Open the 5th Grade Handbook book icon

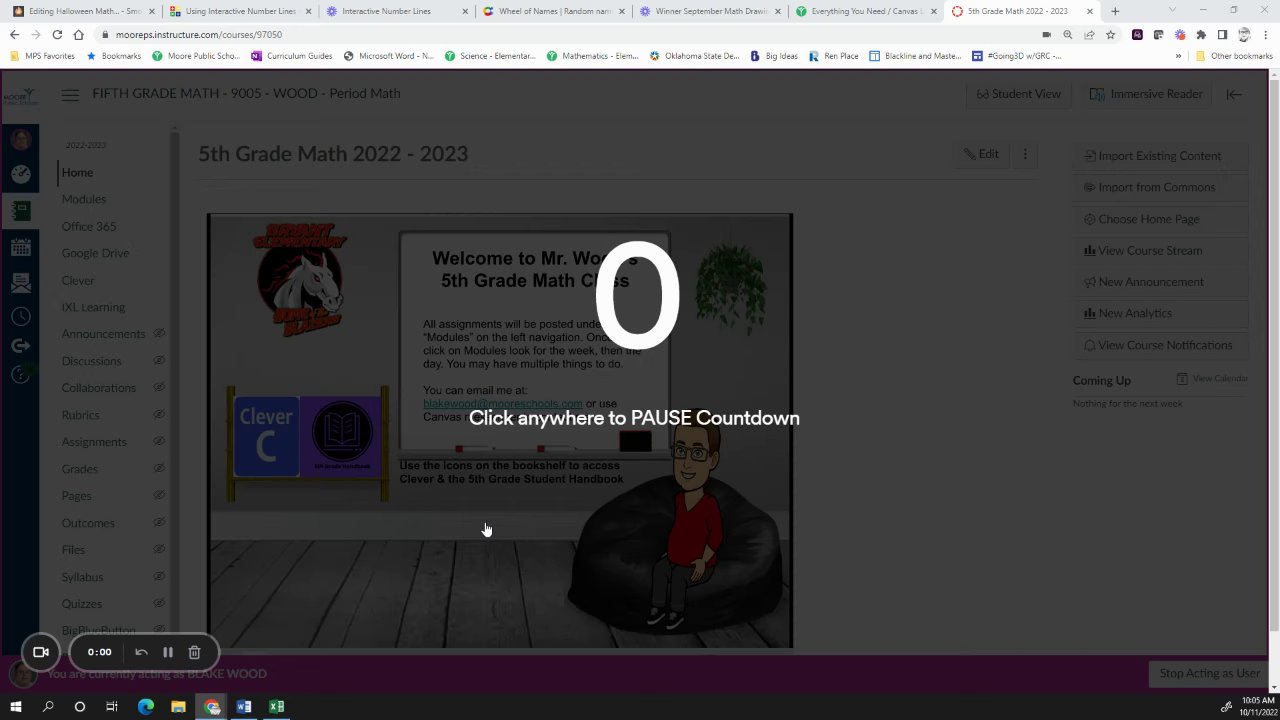tap(341, 436)
